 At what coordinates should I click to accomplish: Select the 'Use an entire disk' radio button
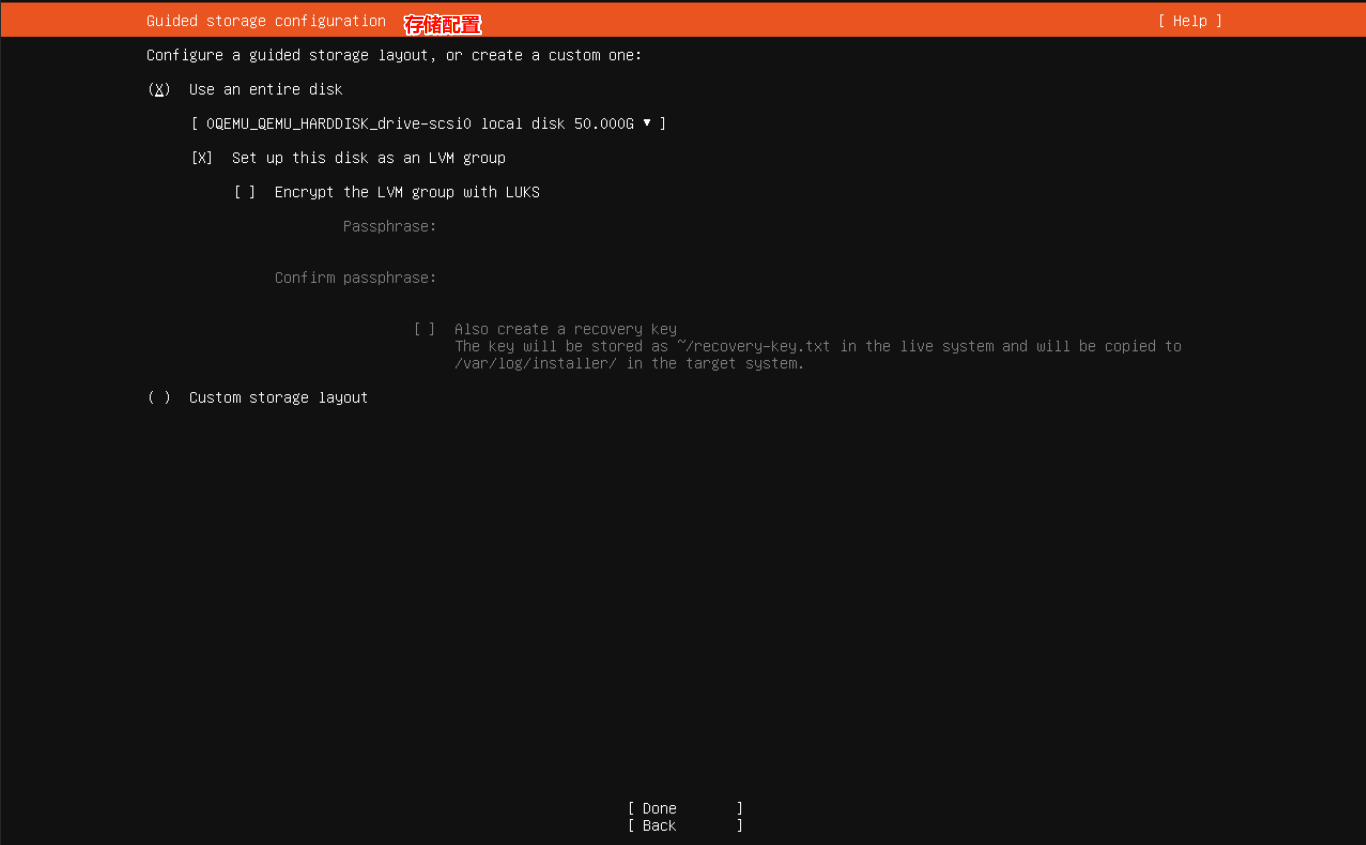(x=159, y=90)
